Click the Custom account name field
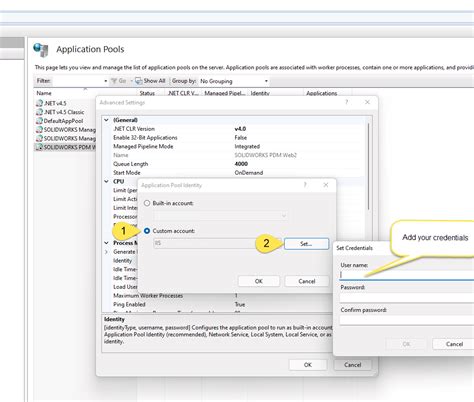The image size is (474, 402). point(217,243)
